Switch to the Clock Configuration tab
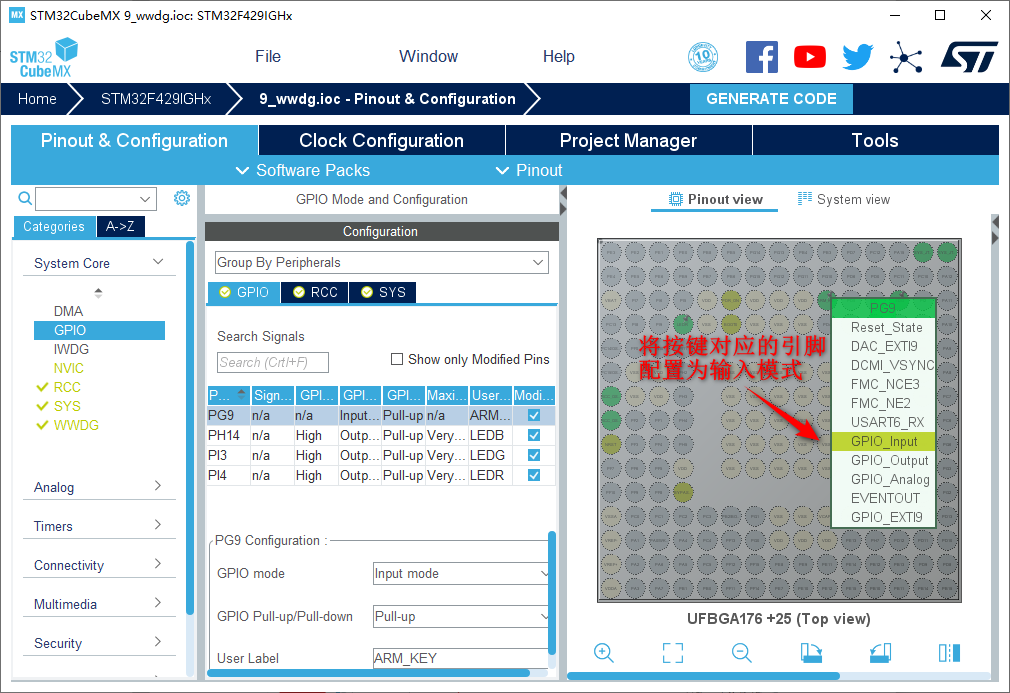1010x693 pixels. 381,140
